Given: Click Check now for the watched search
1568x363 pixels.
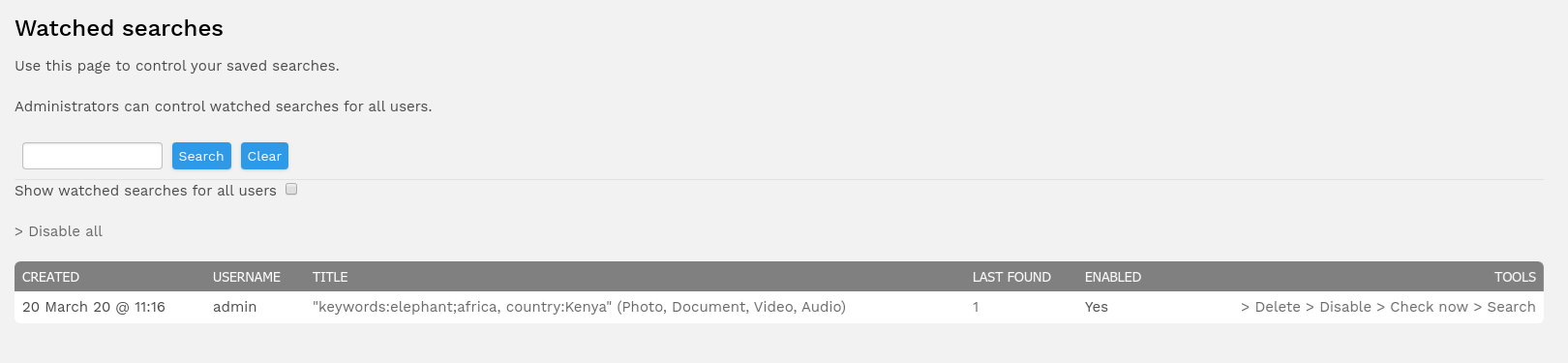Looking at the screenshot, I should (1423, 307).
